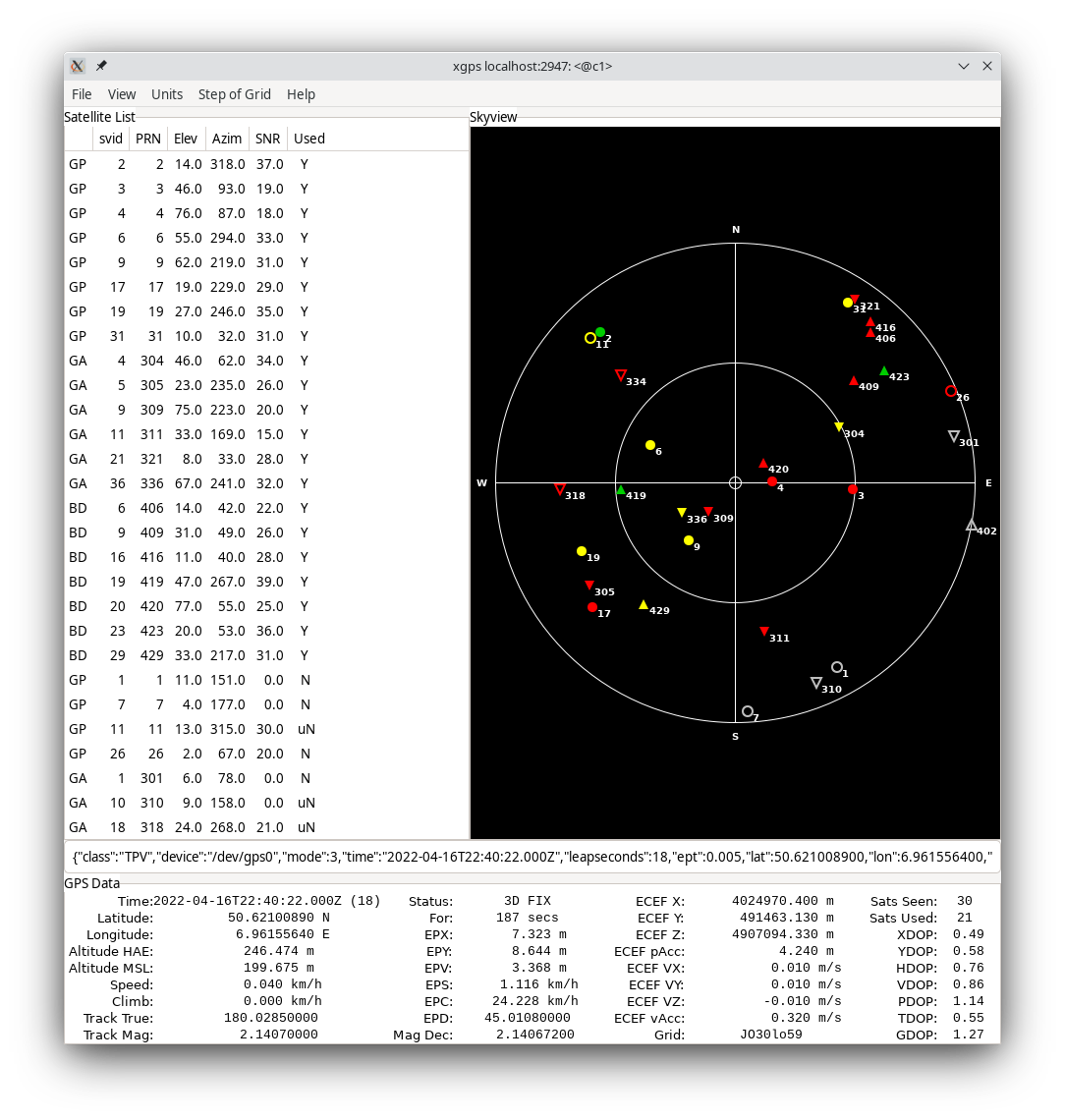Open the View menu
The height and width of the screenshot is (1120, 1065).
point(122,94)
